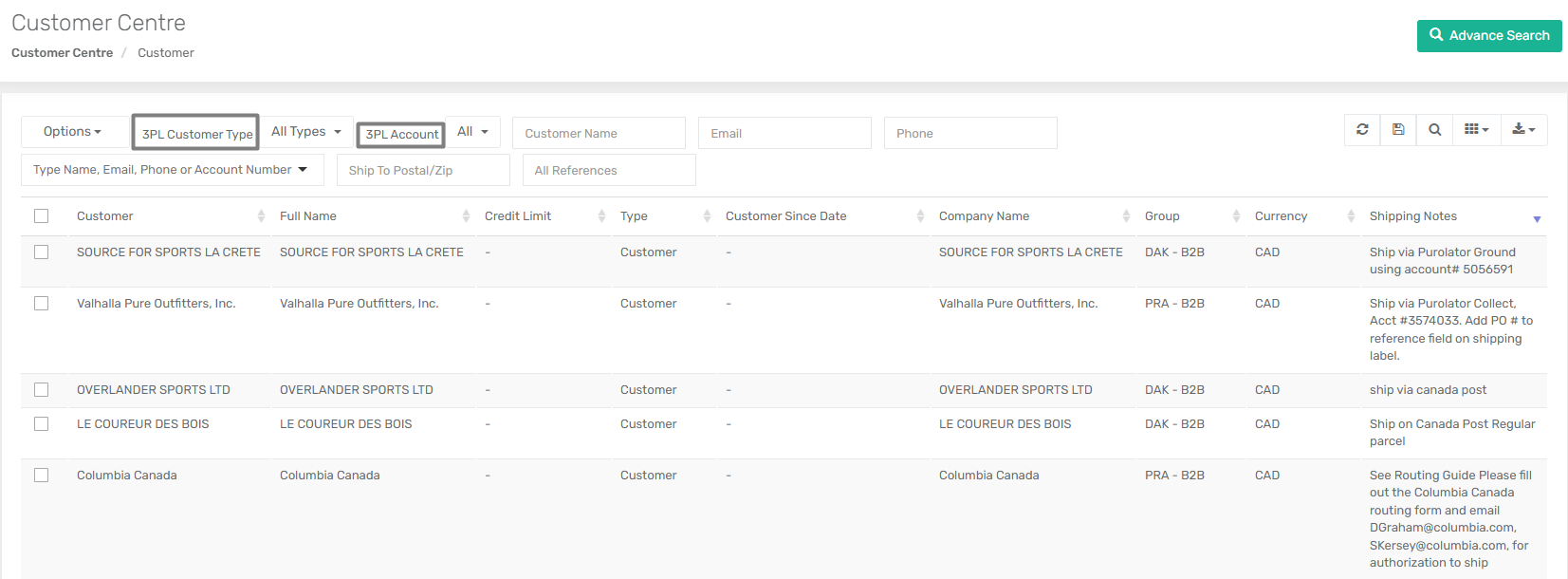This screenshot has height=579, width=1568.
Task: Click Company Name cell Columbia Canada
Action: coord(989,476)
